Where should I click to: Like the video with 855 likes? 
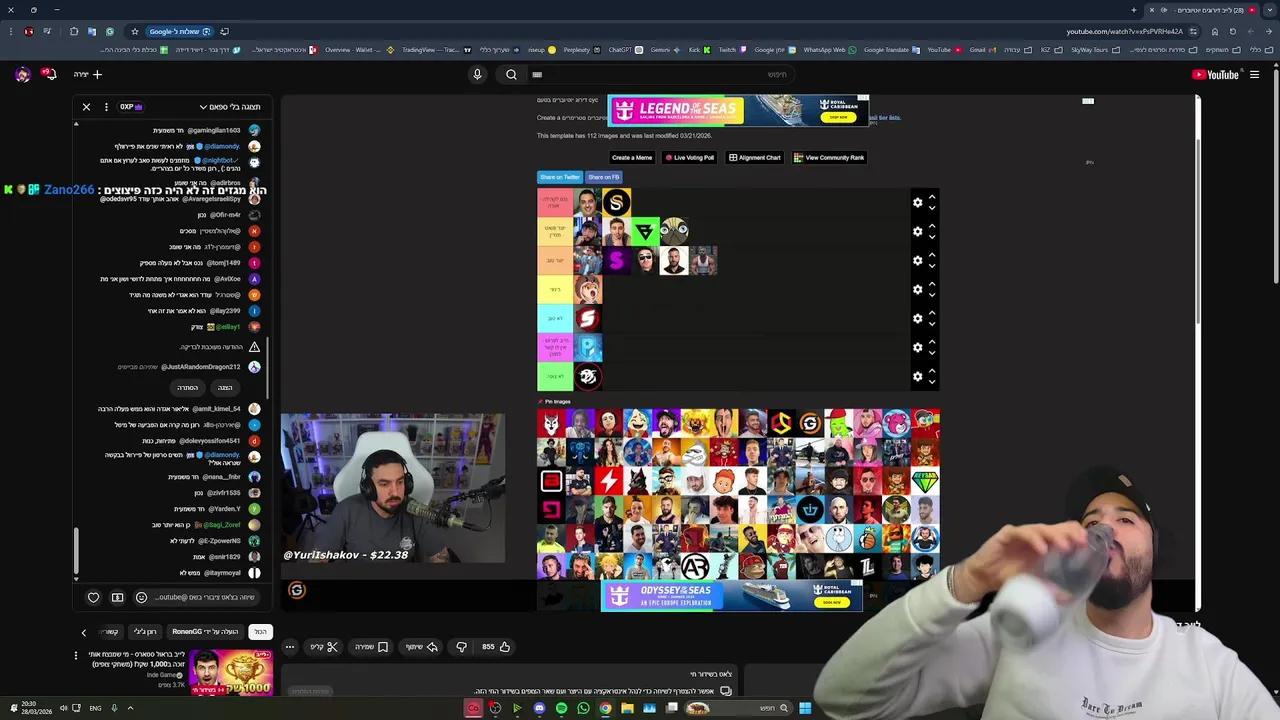(497, 647)
